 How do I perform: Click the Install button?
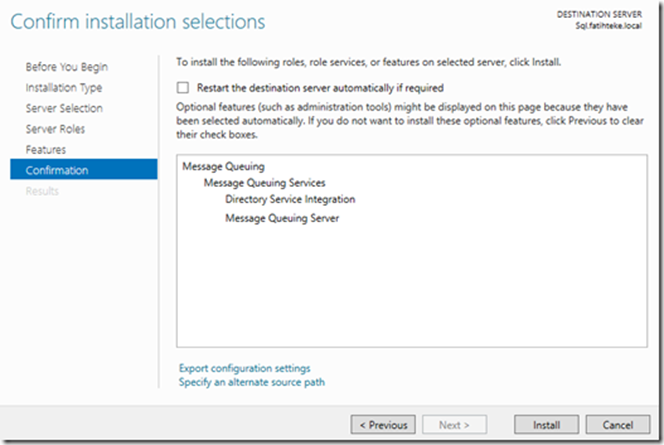(x=546, y=425)
